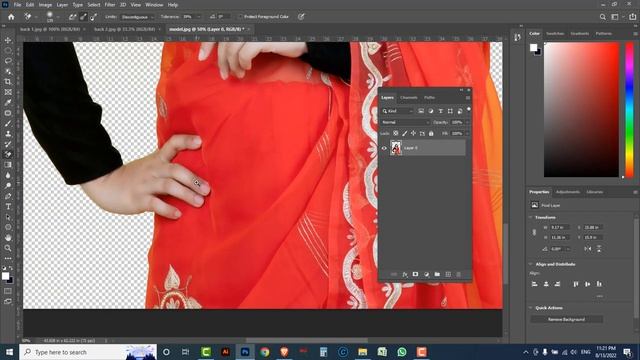This screenshot has width=640, height=360.
Task: Open the Layers panel menu icon
Action: pos(468,98)
